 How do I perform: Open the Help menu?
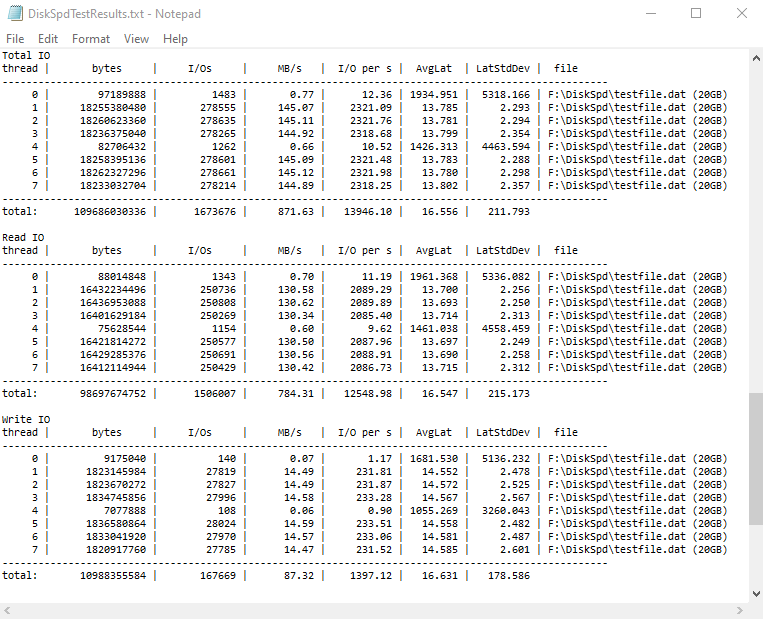click(x=175, y=39)
